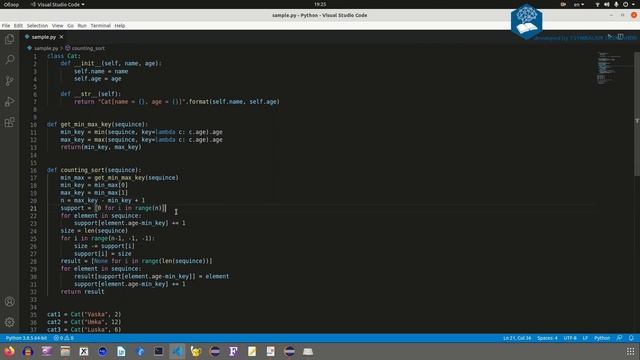Image resolution: width=640 pixels, height=360 pixels.
Task: Click 'def get_min_max_key(sequence):' line
Action: [97, 124]
